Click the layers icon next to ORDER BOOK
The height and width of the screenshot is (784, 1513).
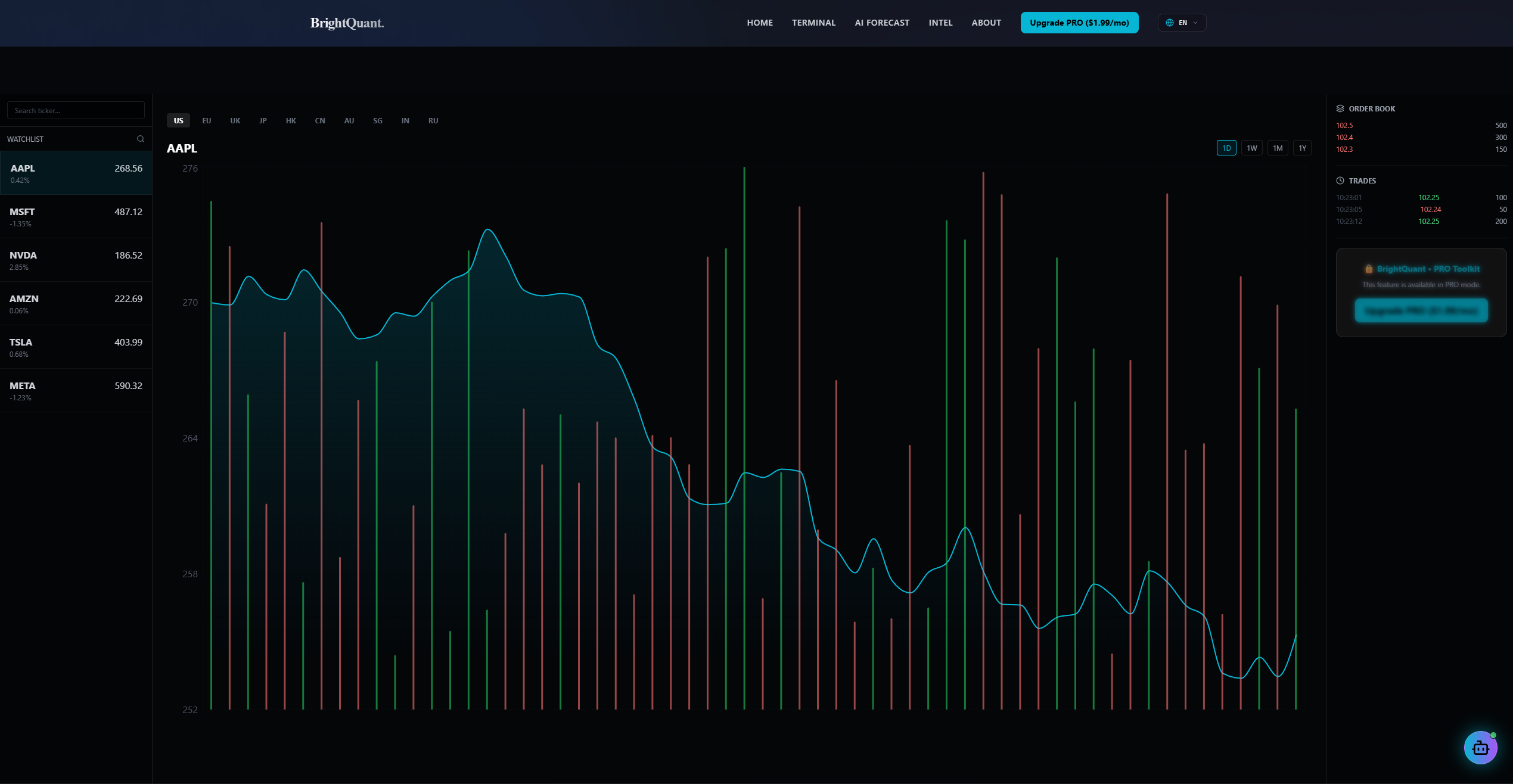tap(1341, 108)
